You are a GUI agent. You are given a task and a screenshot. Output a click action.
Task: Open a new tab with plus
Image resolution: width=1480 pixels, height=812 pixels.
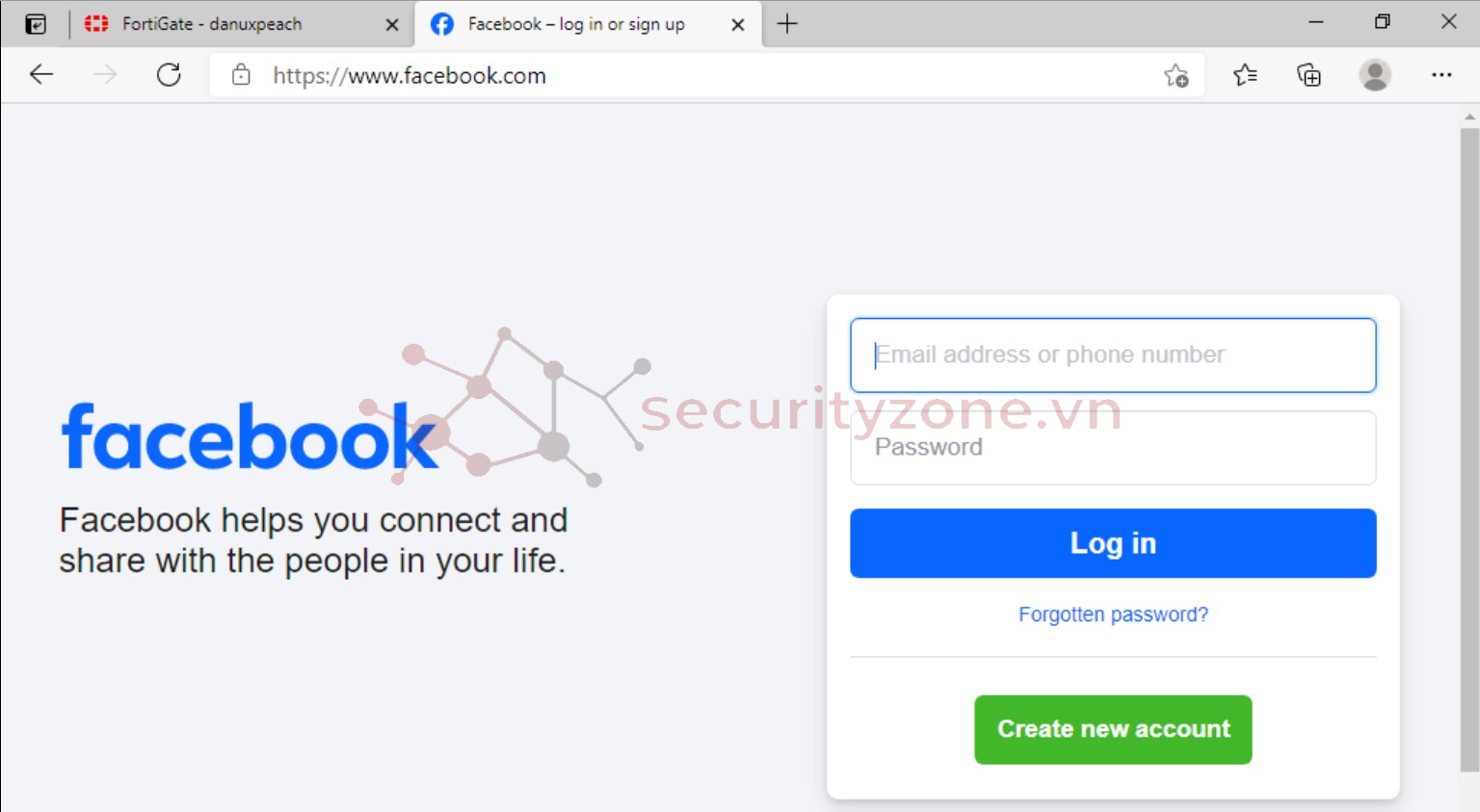click(787, 24)
